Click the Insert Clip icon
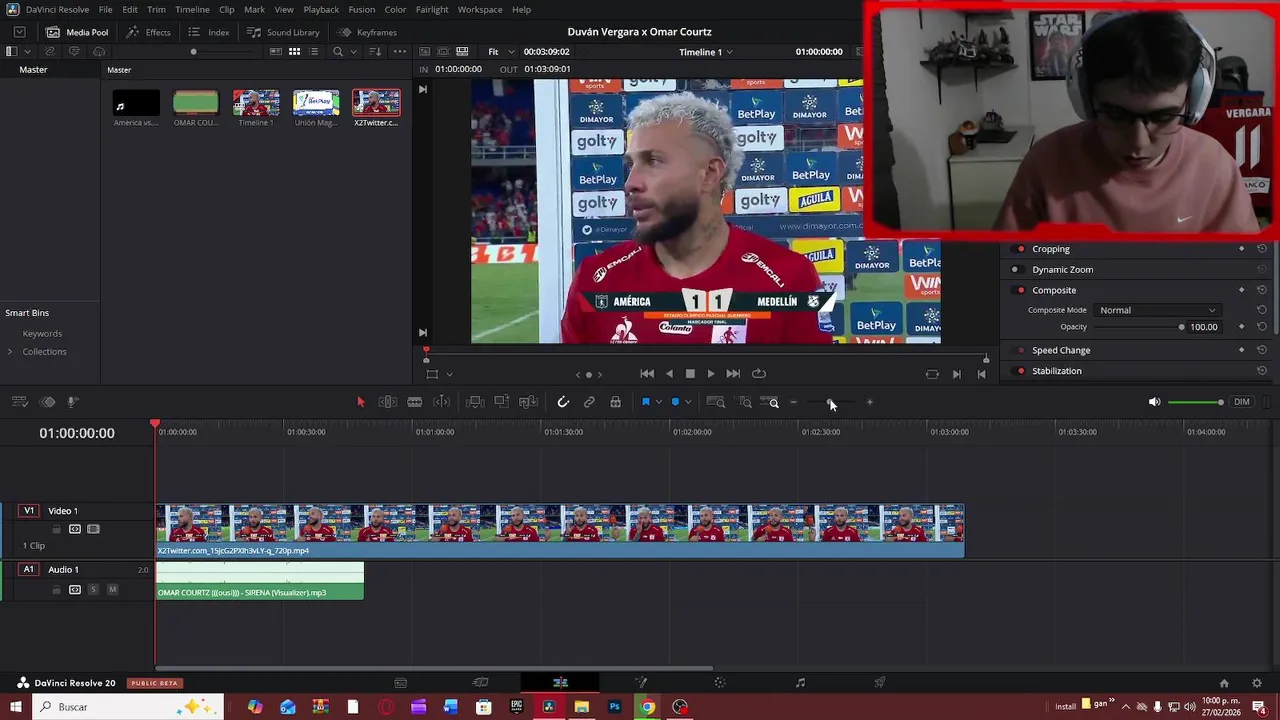This screenshot has width=1280, height=720. [475, 402]
